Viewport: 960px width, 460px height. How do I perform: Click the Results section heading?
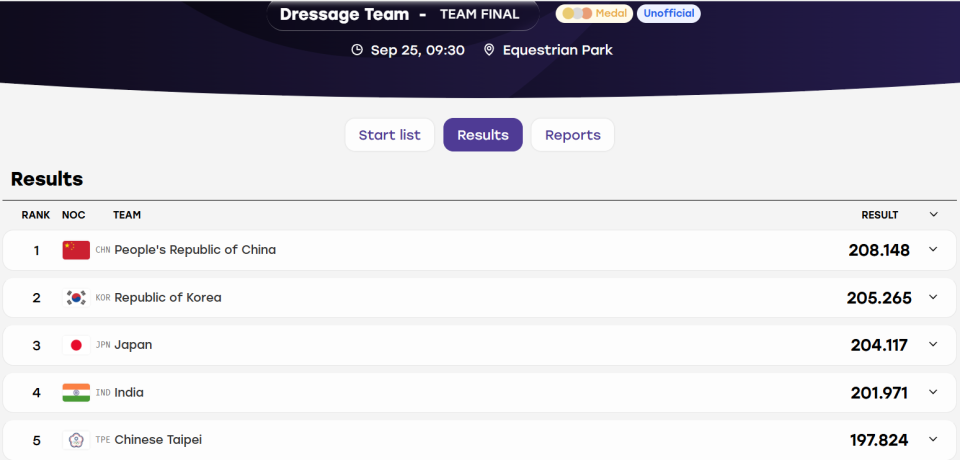click(x=47, y=179)
